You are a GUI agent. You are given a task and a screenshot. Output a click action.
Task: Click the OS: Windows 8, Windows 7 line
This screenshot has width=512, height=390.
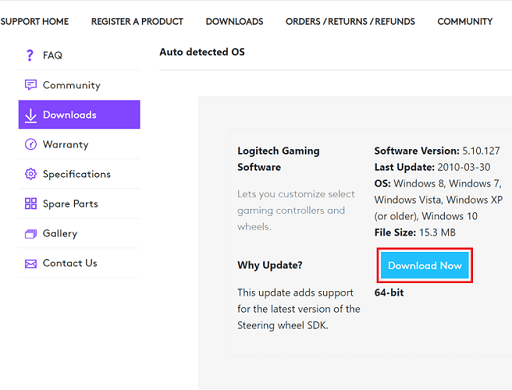tap(438, 183)
